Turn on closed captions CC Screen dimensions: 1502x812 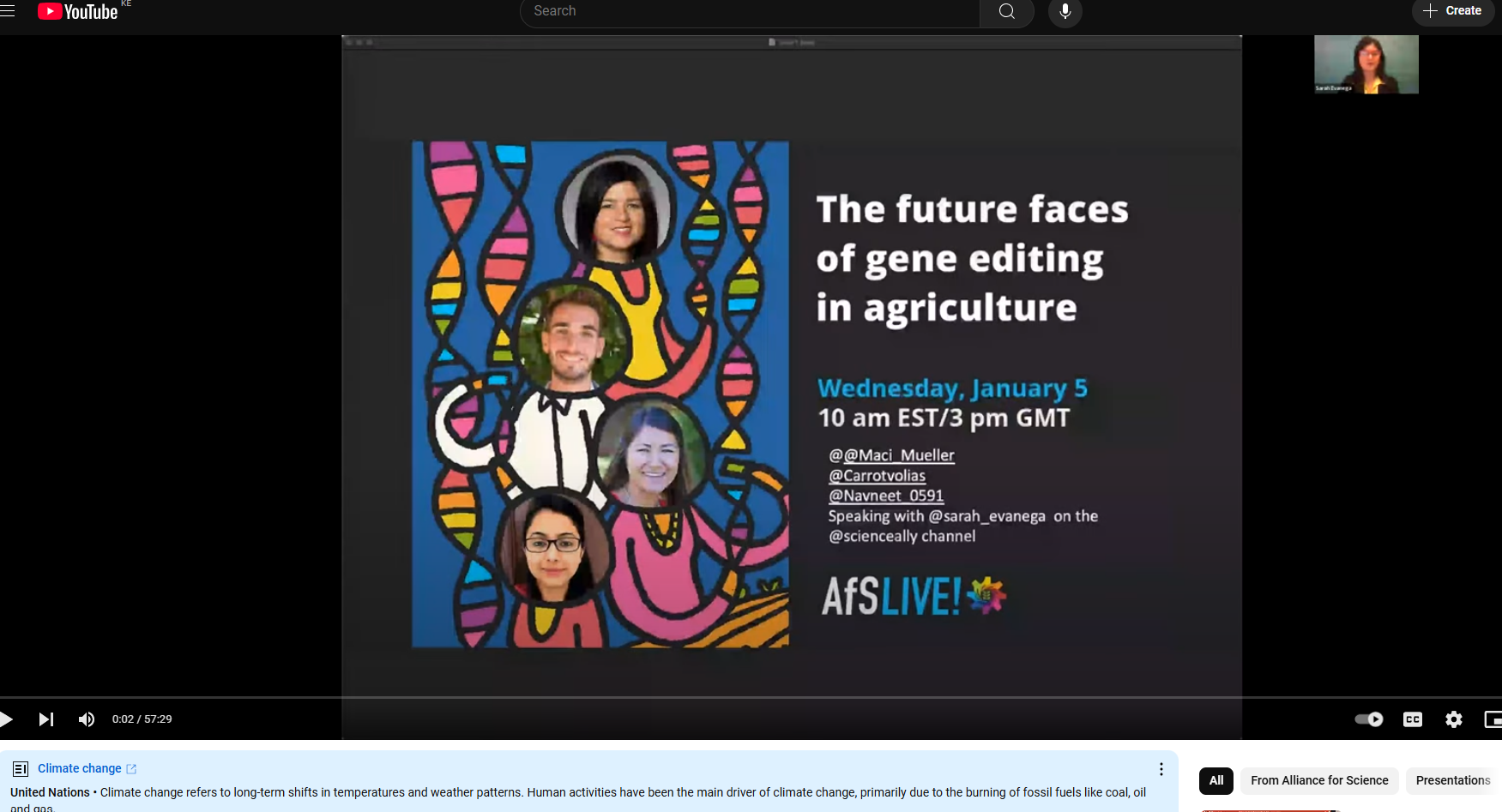tap(1413, 719)
